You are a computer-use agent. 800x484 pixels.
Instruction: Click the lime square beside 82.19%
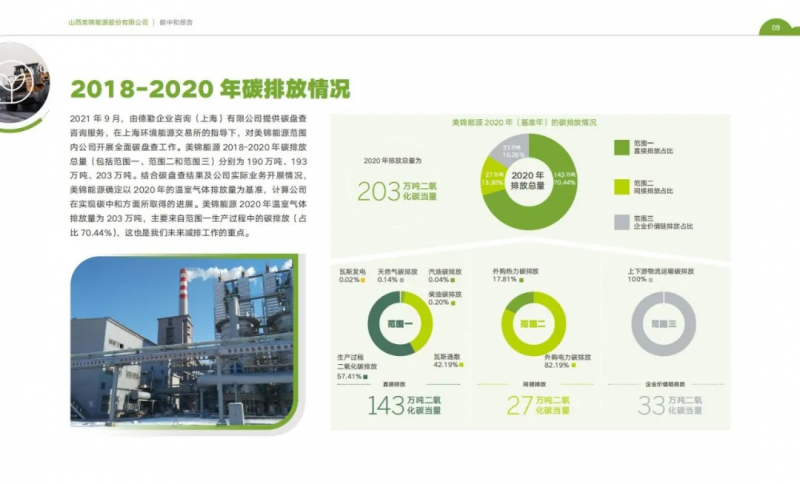pyautogui.click(x=573, y=365)
